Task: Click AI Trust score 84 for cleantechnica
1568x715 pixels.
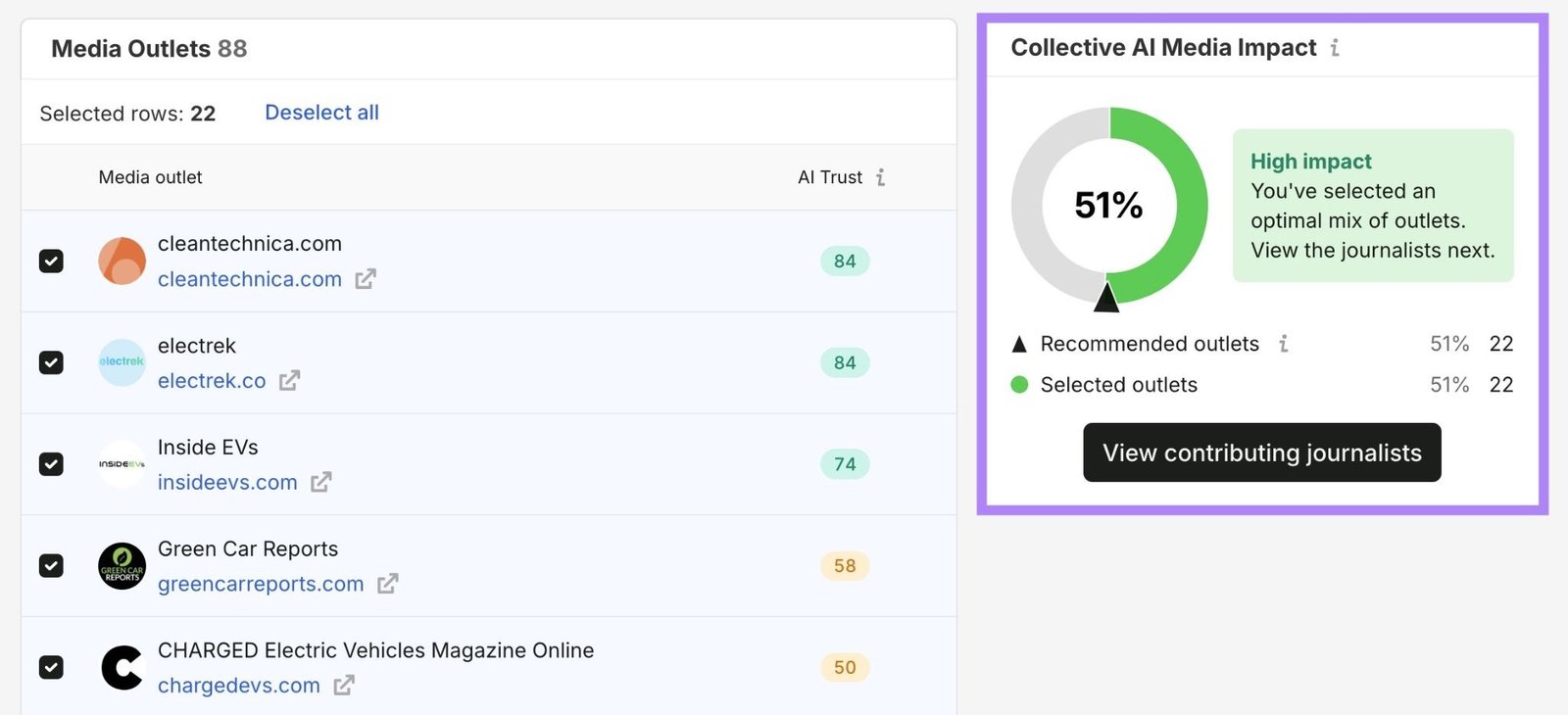Action: [845, 262]
